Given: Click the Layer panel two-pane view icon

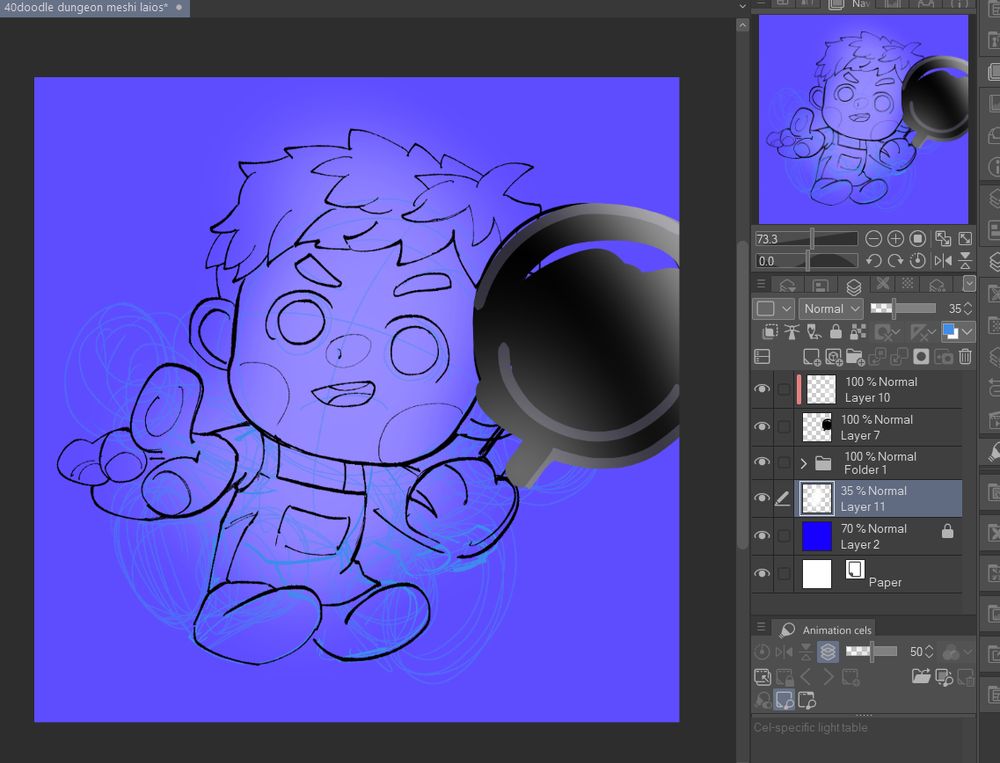Looking at the screenshot, I should (x=762, y=357).
